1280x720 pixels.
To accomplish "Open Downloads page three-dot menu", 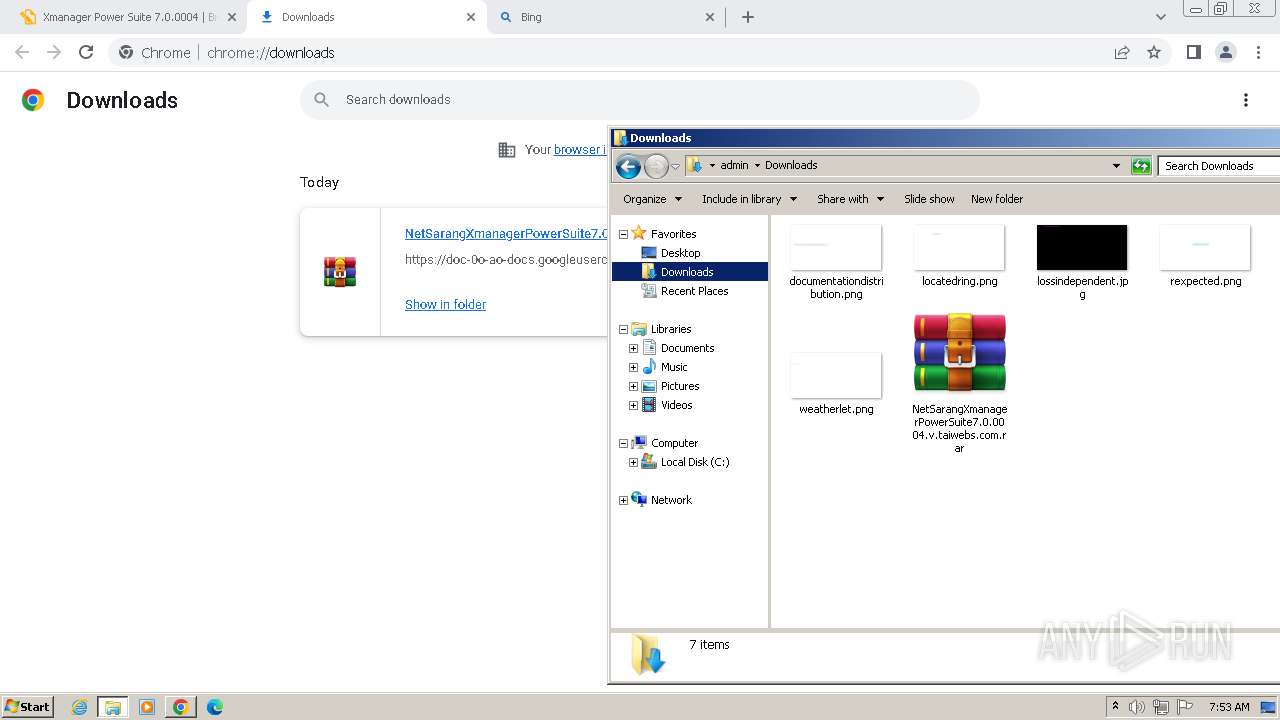I will click(x=1246, y=100).
